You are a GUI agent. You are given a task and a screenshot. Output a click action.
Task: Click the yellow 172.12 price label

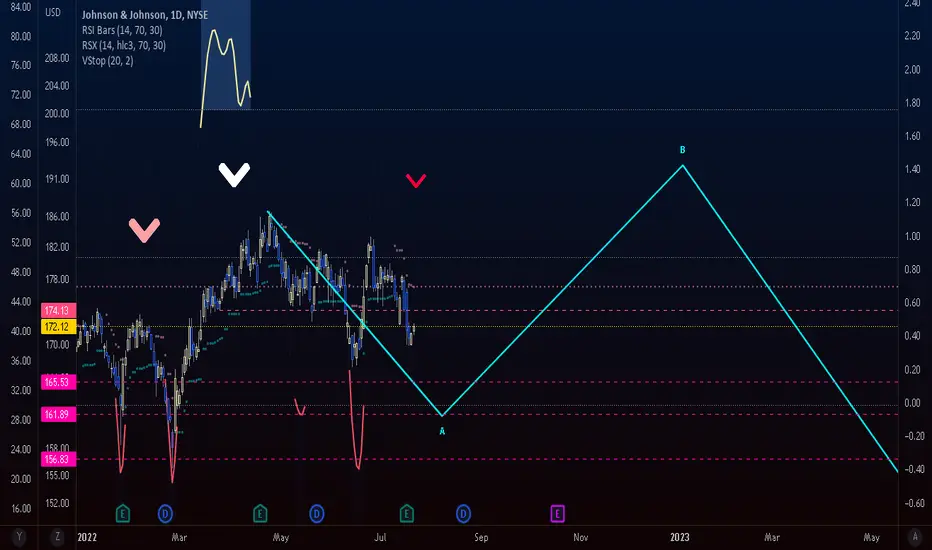58,326
